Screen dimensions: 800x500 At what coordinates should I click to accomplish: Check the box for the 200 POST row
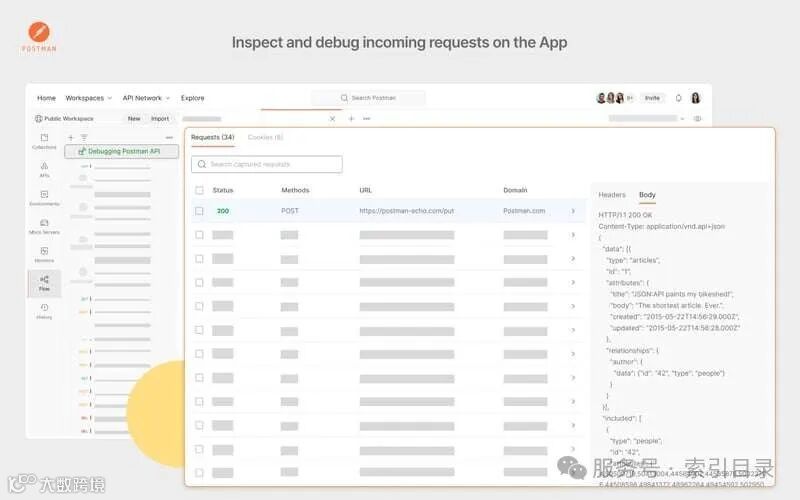[199, 211]
